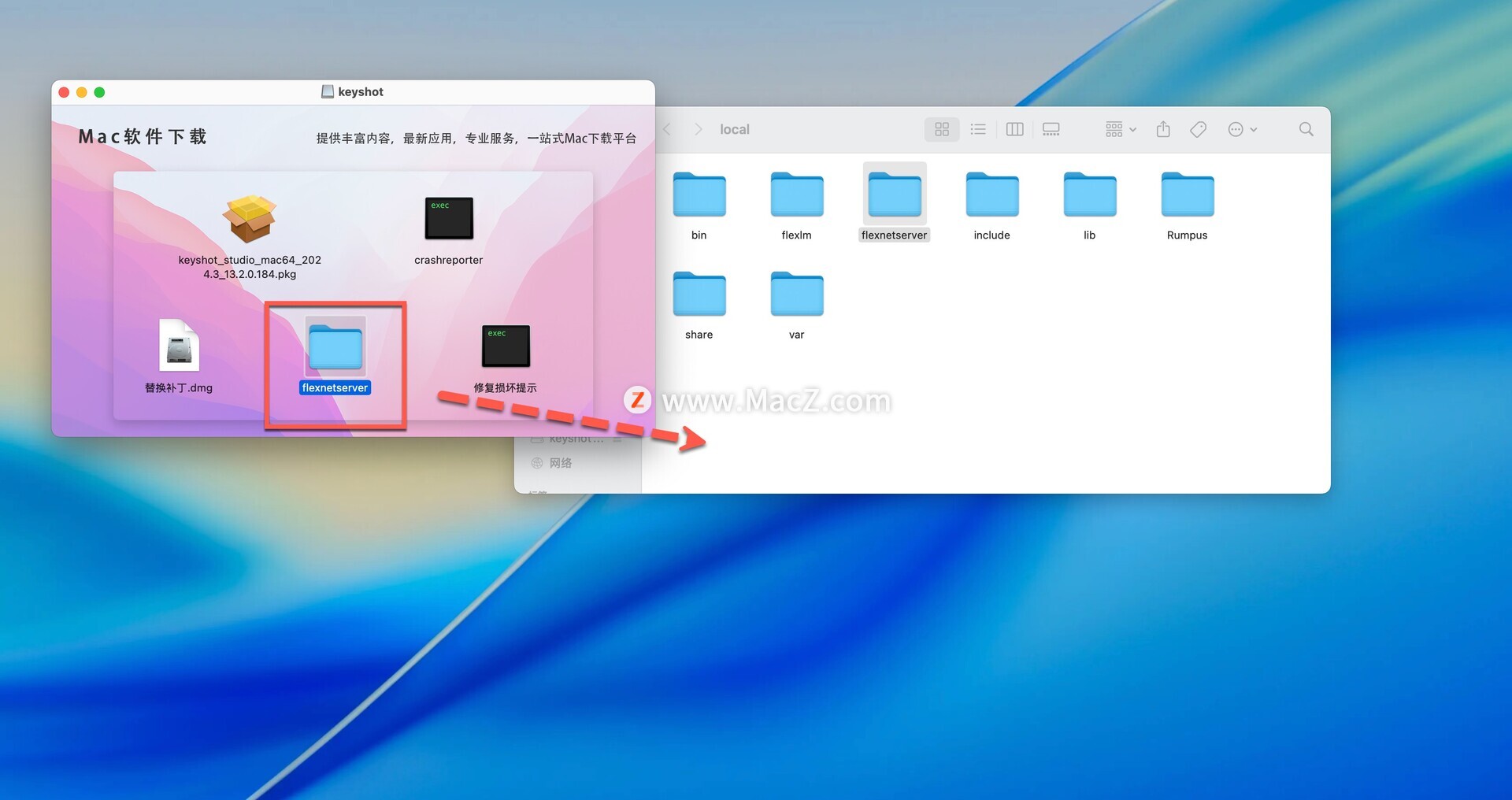Select flexnetserver folder in keyshot window

tap(335, 347)
